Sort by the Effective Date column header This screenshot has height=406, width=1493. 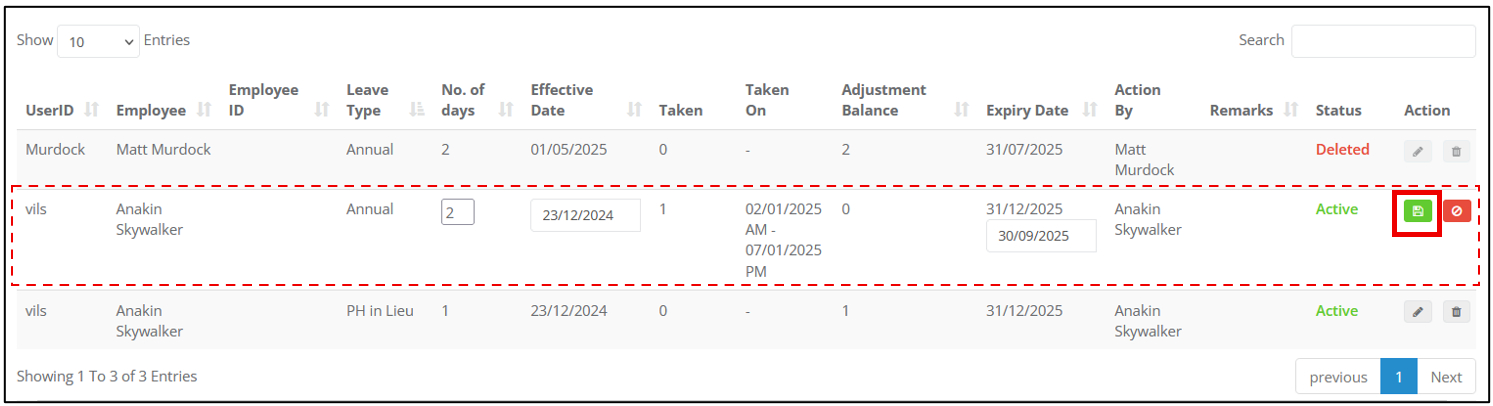561,100
